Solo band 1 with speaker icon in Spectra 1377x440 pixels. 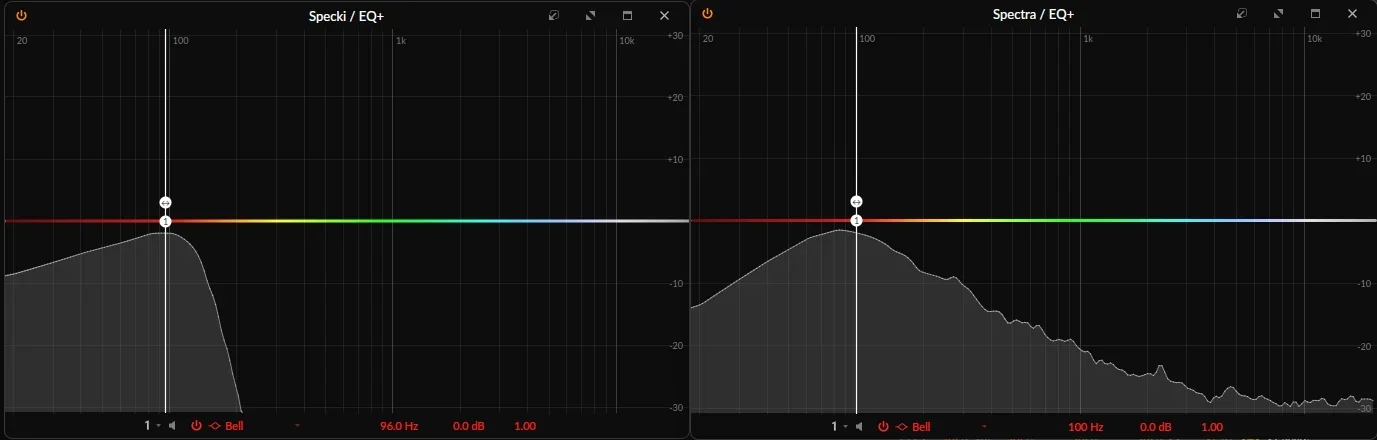(860, 427)
